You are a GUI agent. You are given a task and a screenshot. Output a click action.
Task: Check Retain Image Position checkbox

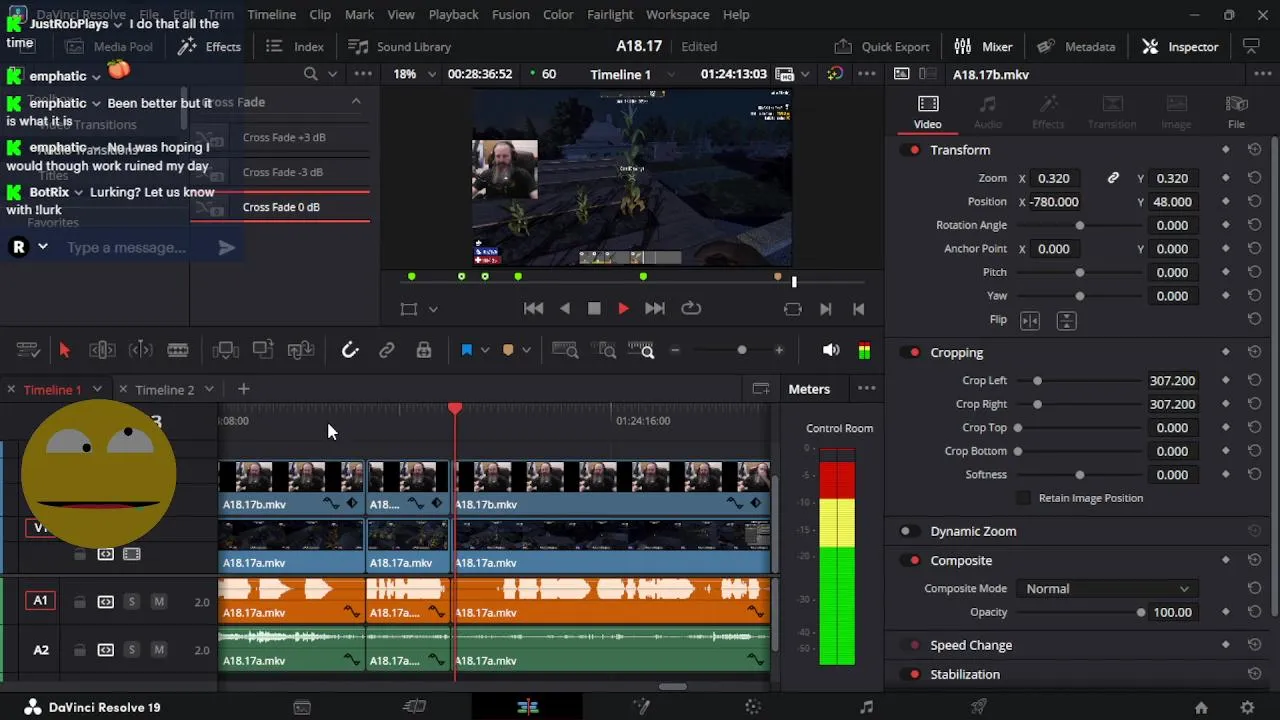point(1023,498)
